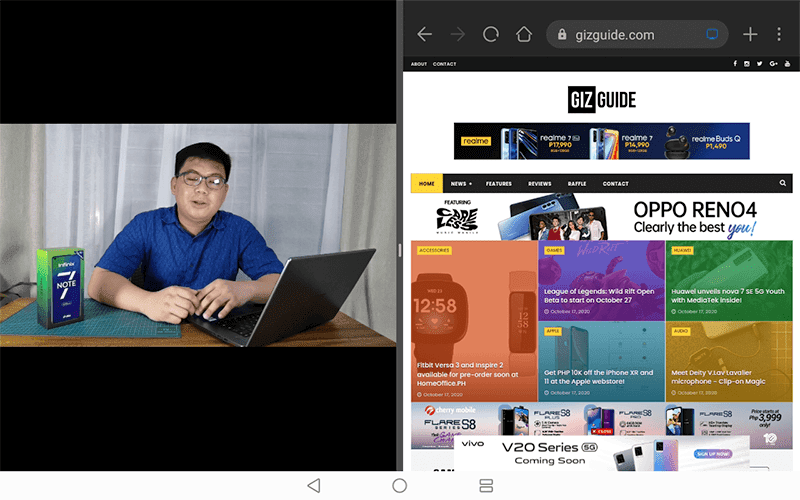Click the realme 7 banner ad
This screenshot has height=500, width=800.
click(602, 141)
